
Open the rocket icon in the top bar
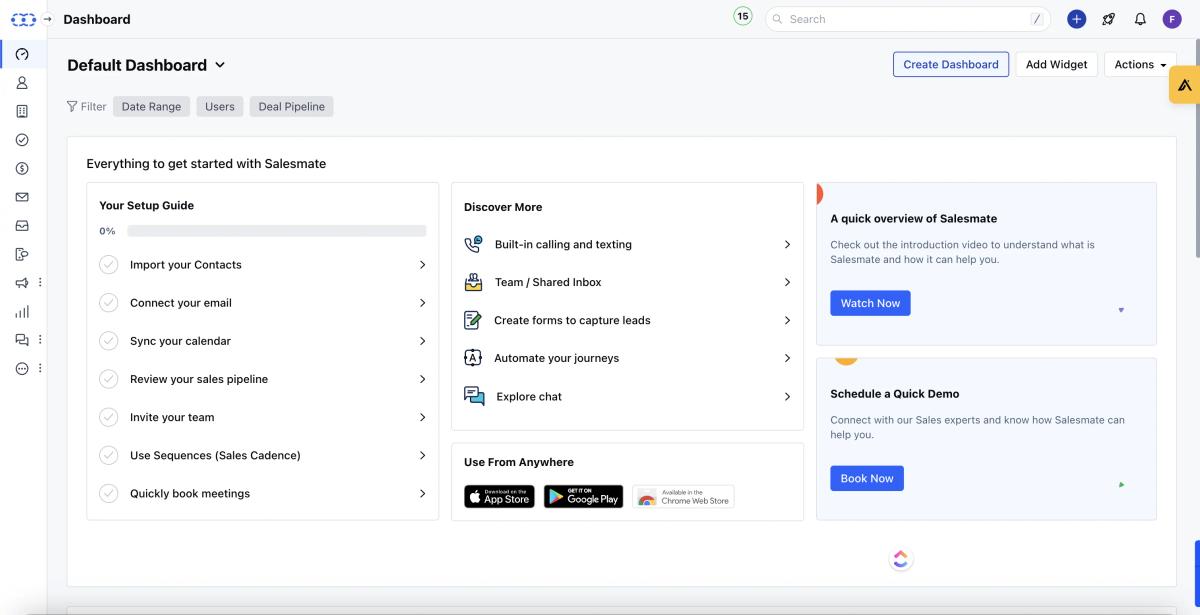pos(1108,19)
